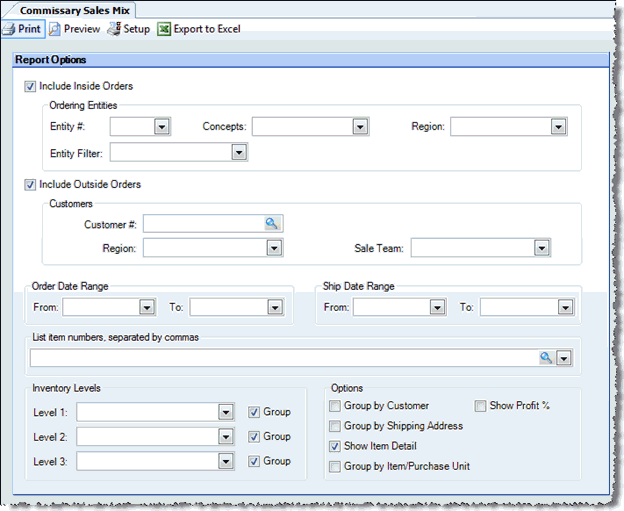Click the Preview magnifier page icon

point(55,29)
